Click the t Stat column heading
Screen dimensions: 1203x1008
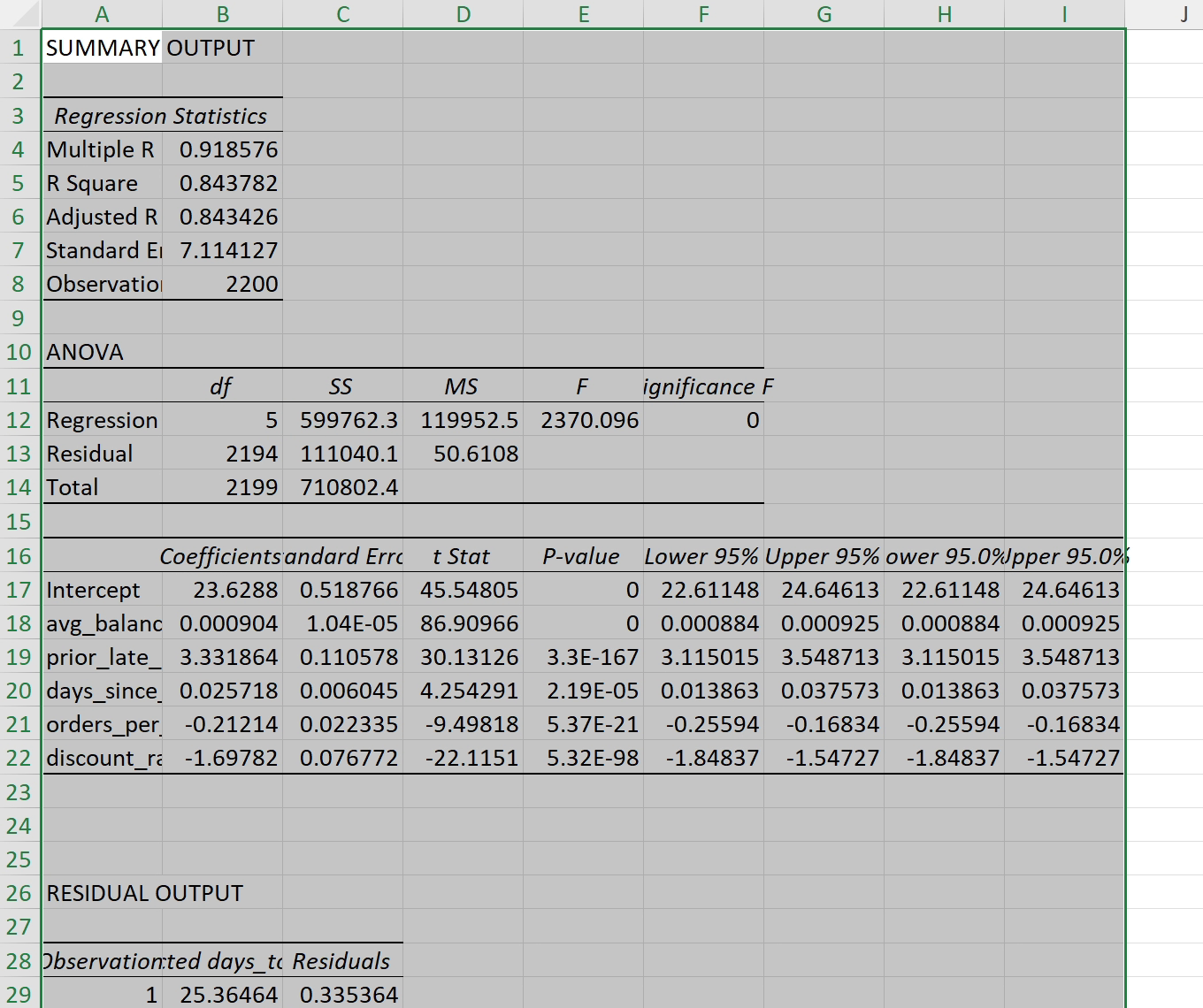tap(463, 556)
